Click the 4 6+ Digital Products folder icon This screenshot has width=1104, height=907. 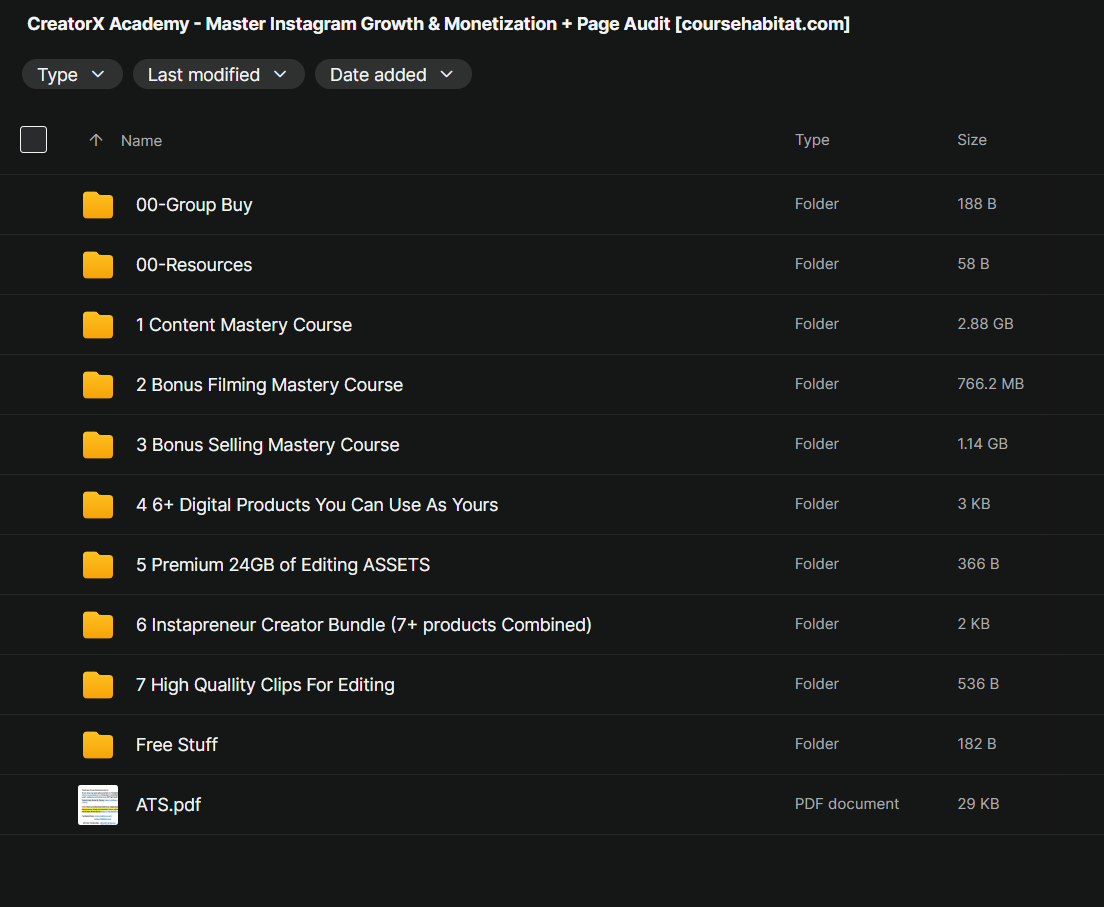coord(98,505)
